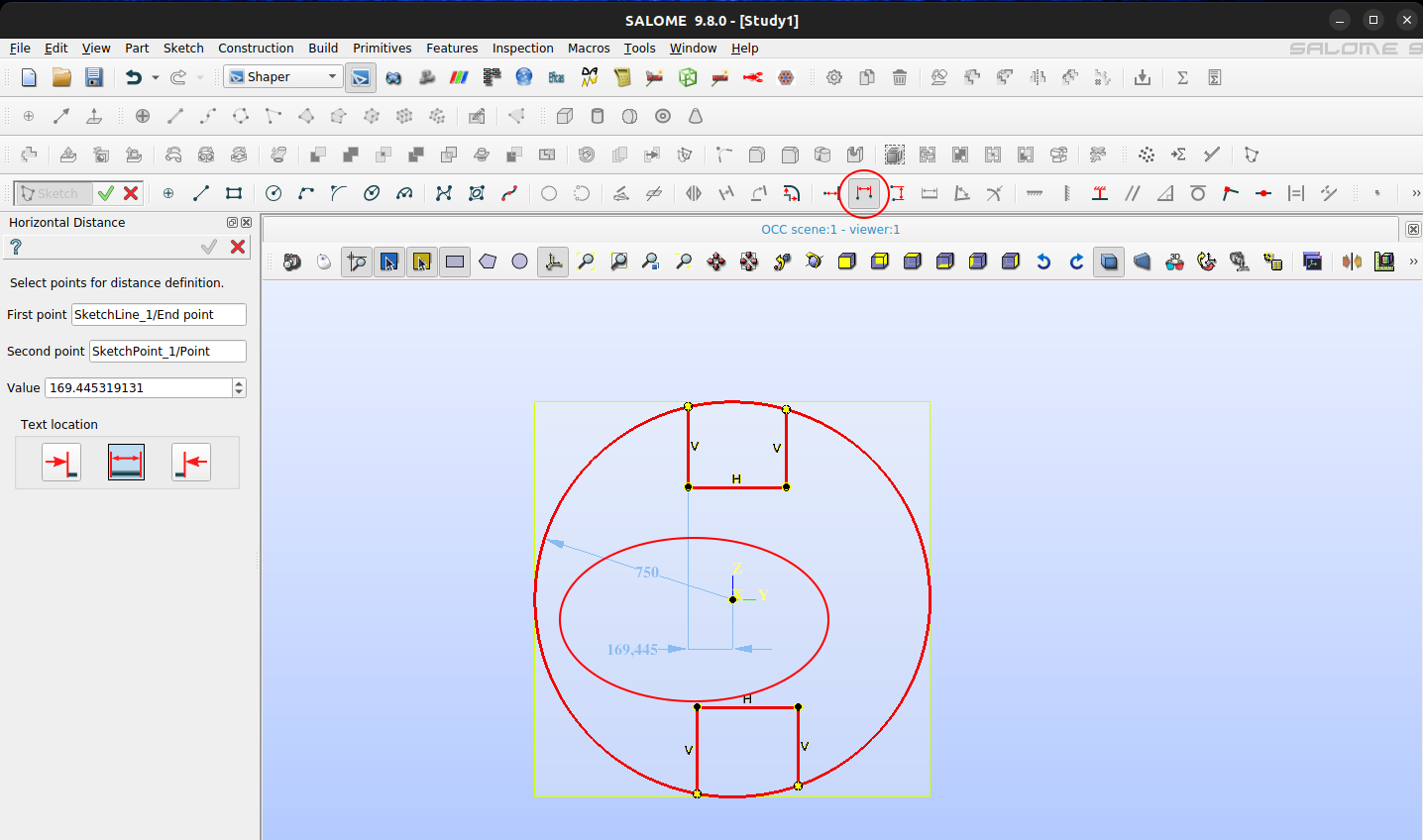The image size is (1423, 840).
Task: Expand hidden viewer toolbar items chevron
Action: [x=1413, y=262]
